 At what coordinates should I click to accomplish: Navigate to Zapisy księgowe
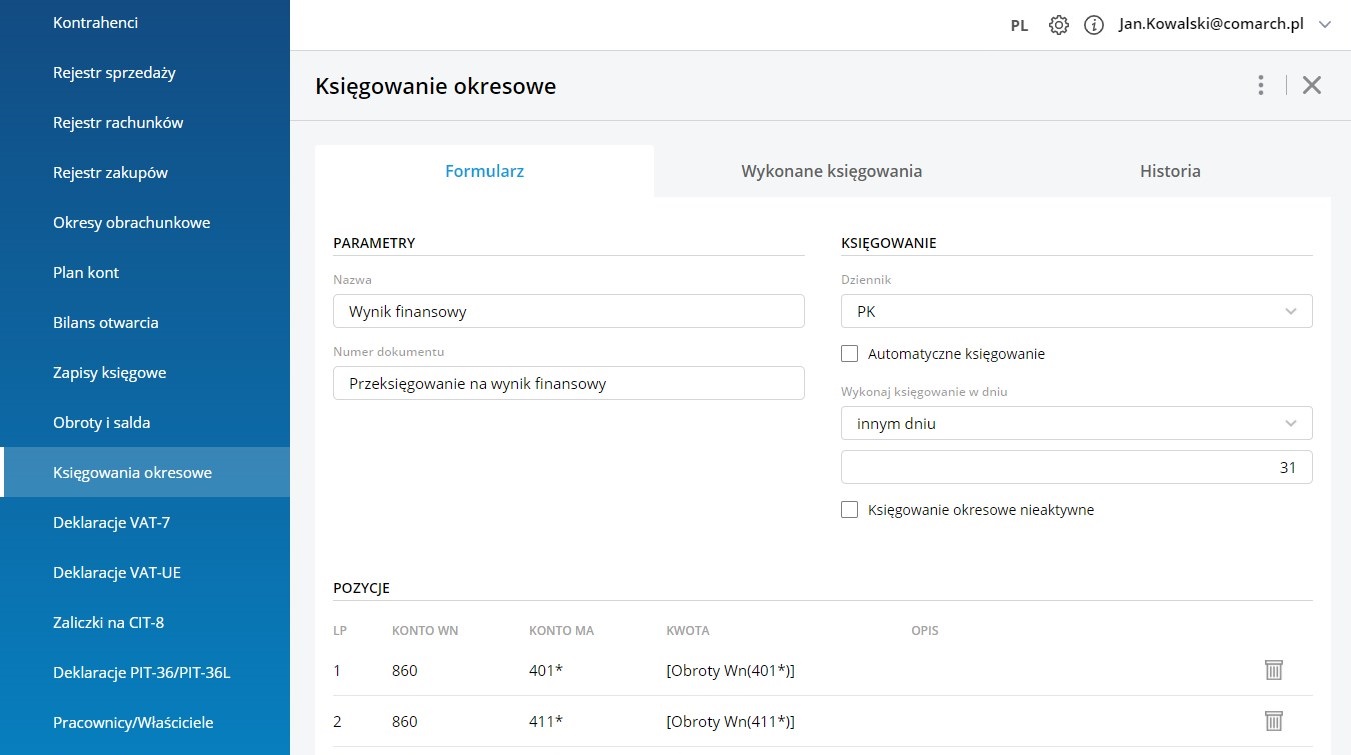[x=109, y=372]
